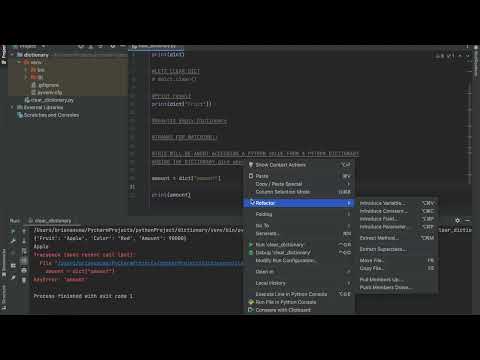Clear console output with trash icon
480x360 pixels.
click(x=24, y=280)
